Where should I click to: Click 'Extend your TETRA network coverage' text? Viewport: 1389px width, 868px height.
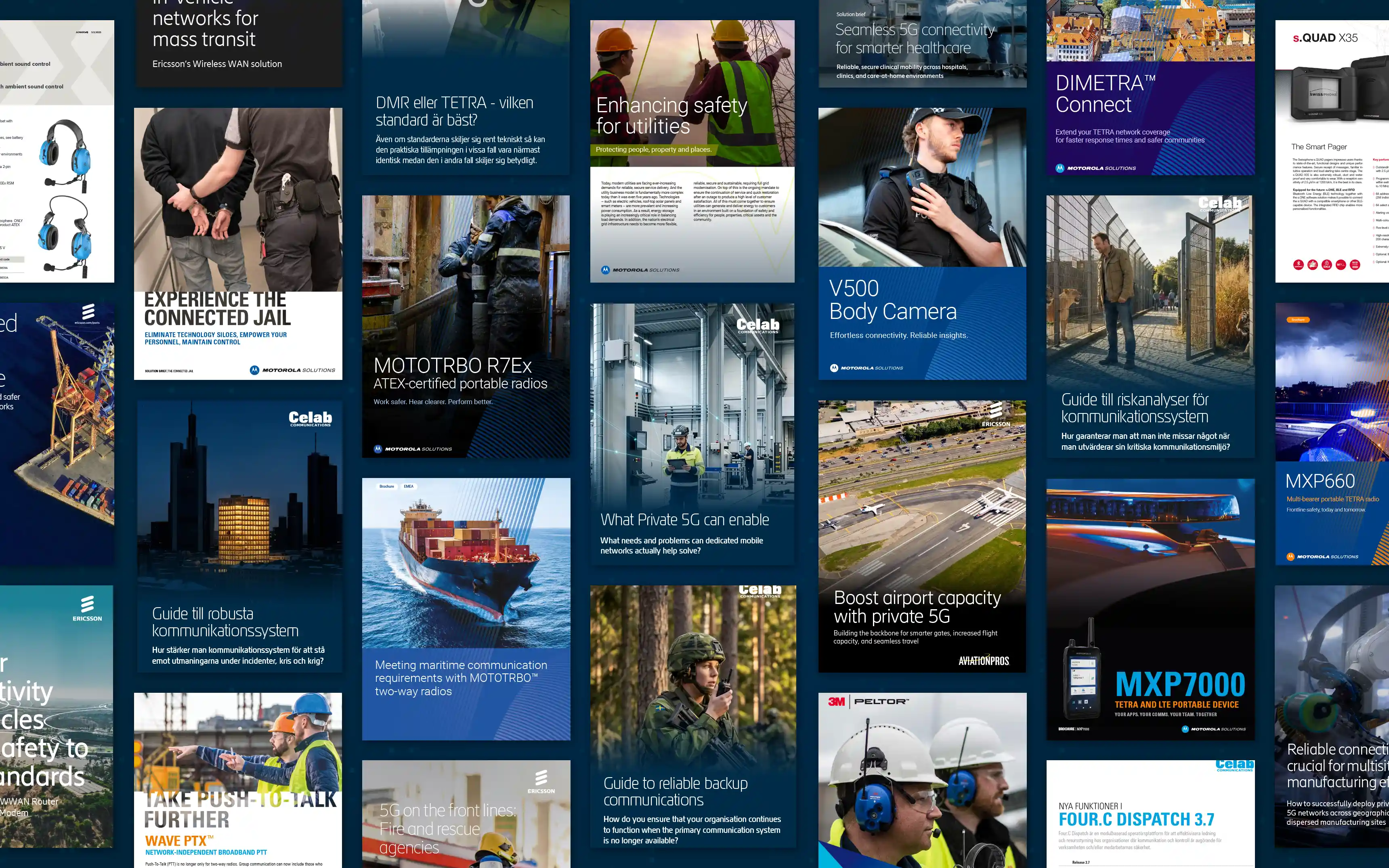(1113, 132)
